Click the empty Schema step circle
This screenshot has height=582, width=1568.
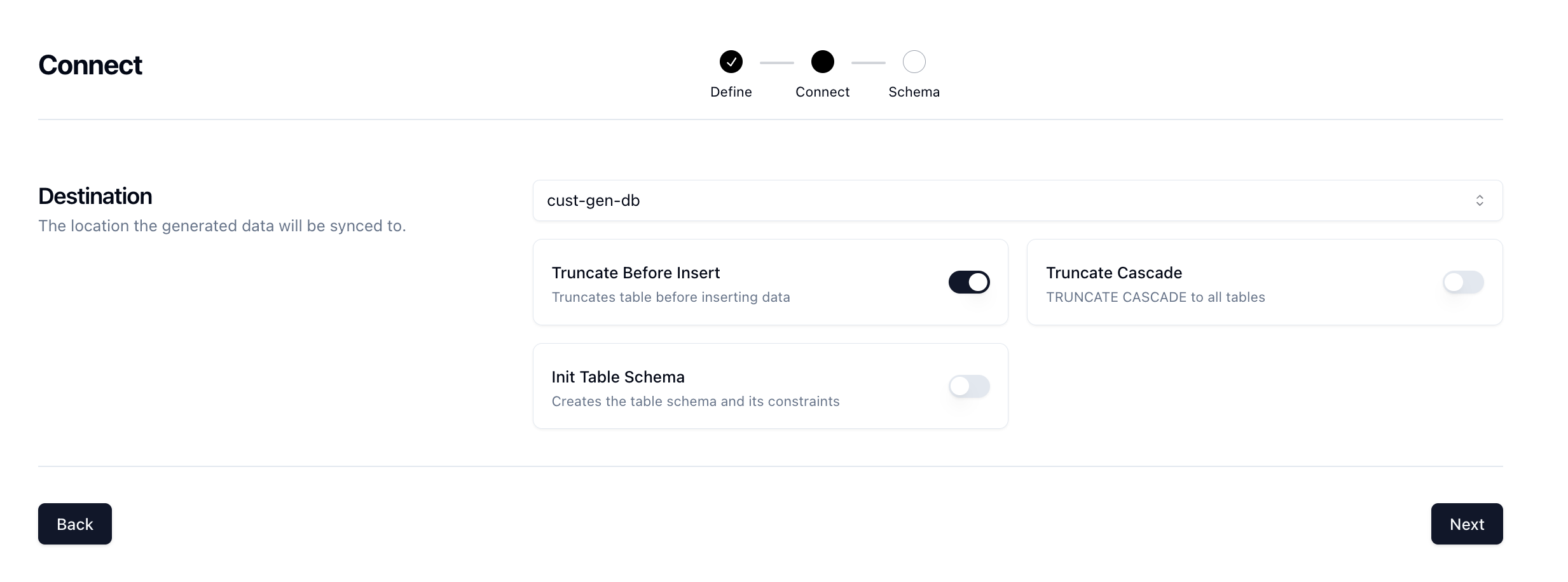tap(914, 62)
